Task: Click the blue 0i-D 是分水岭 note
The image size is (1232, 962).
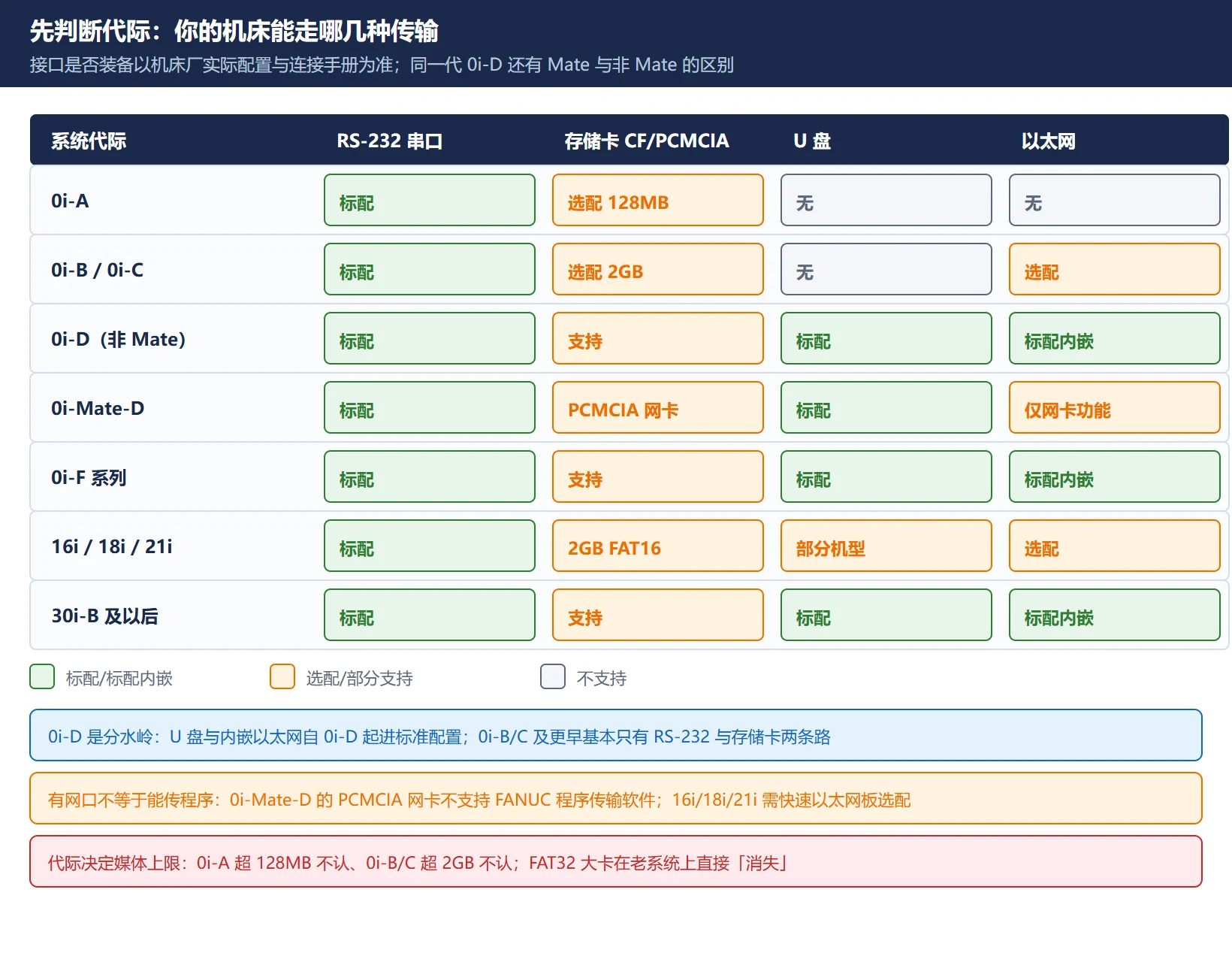Action: (616, 735)
